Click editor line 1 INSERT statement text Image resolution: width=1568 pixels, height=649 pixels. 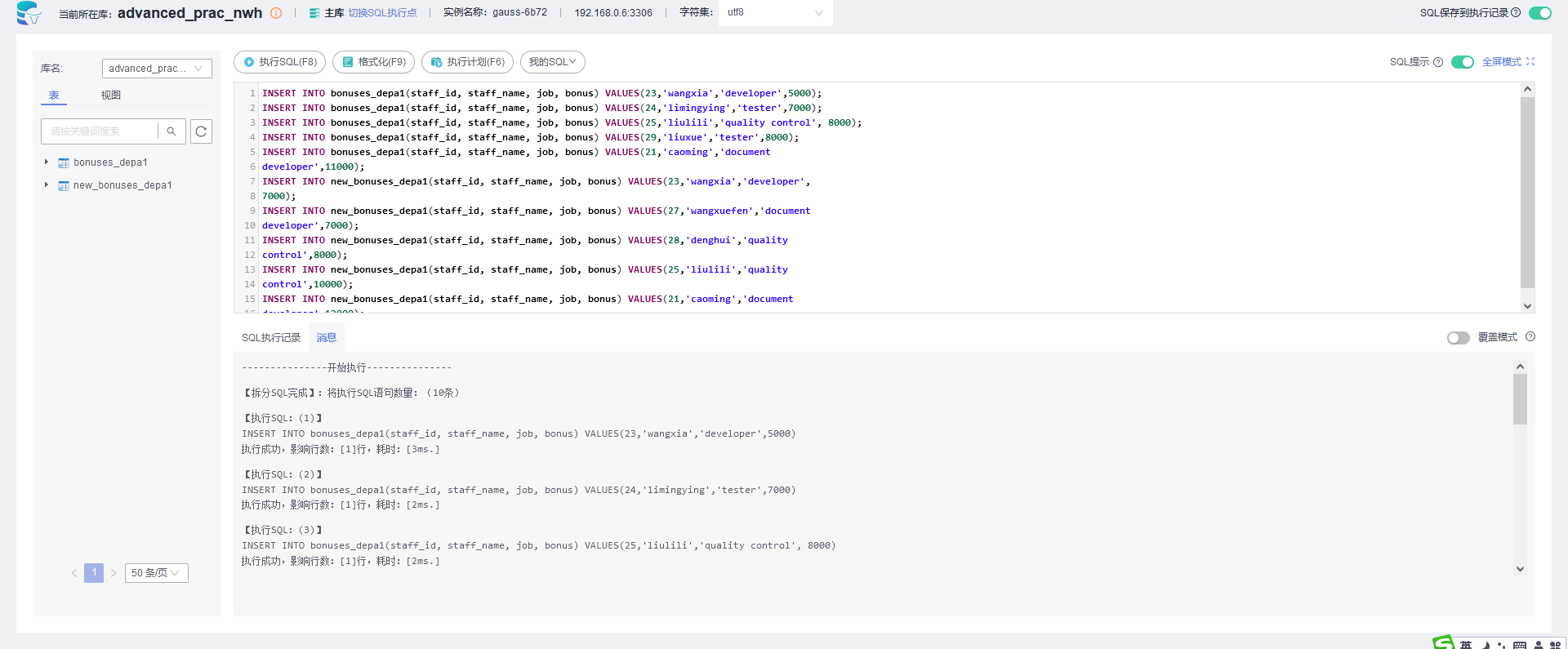[x=542, y=93]
